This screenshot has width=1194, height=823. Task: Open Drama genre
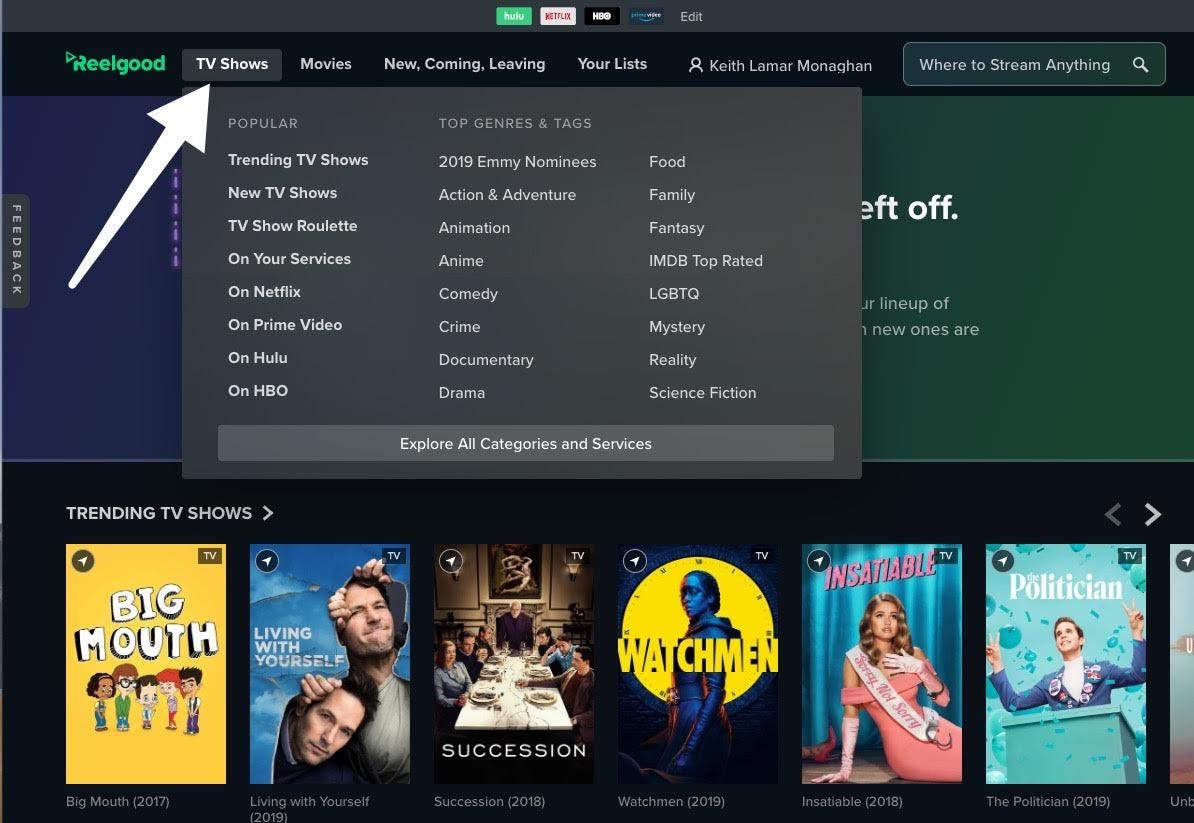[x=461, y=393]
